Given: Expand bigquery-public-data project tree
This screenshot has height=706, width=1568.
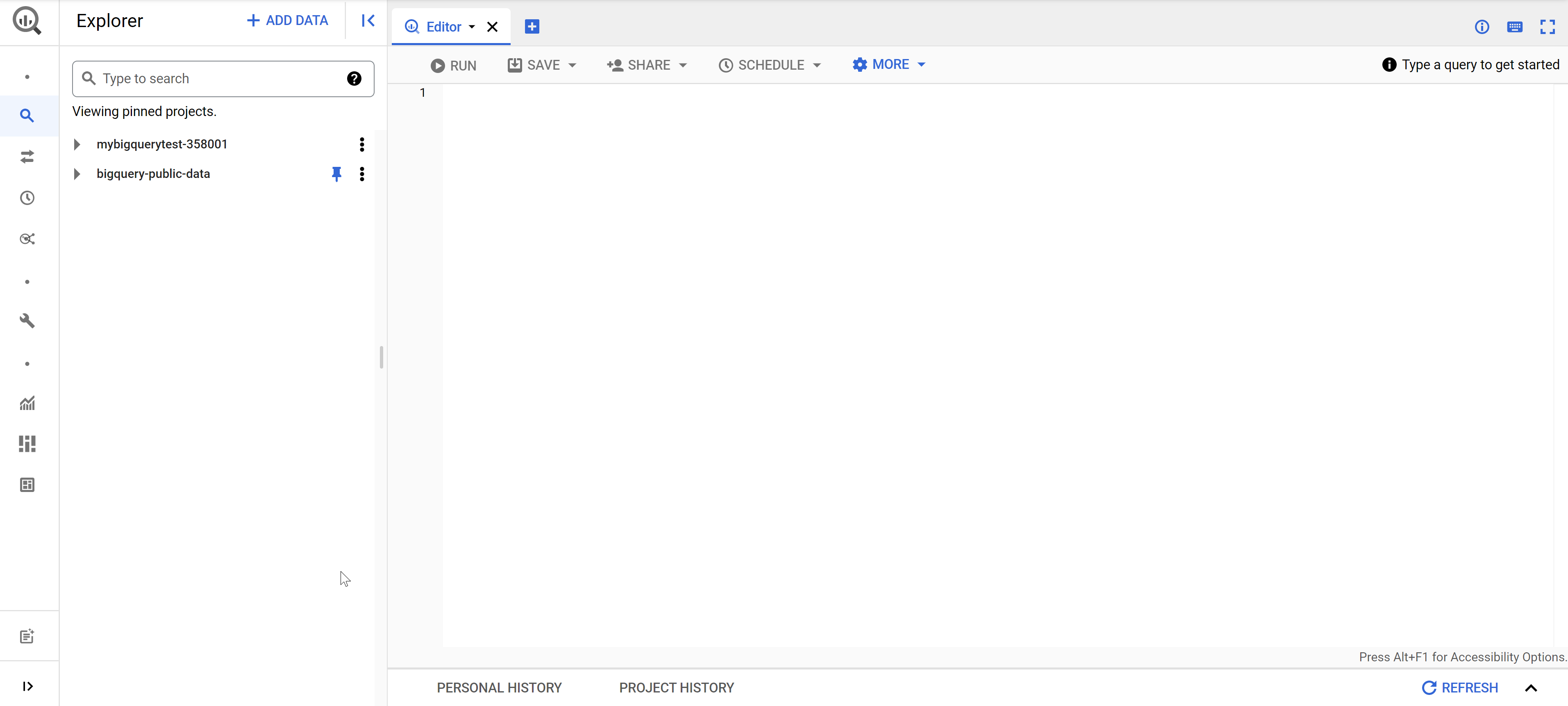Looking at the screenshot, I should pyautogui.click(x=77, y=174).
